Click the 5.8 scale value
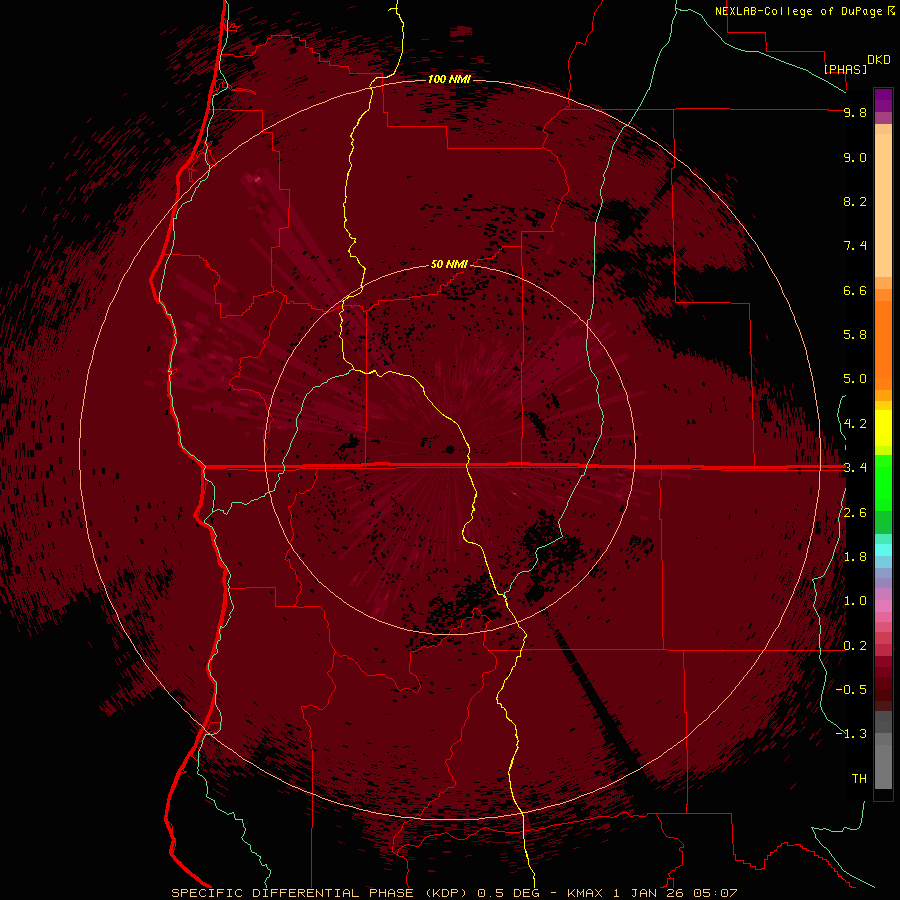This screenshot has width=900, height=900. [855, 335]
